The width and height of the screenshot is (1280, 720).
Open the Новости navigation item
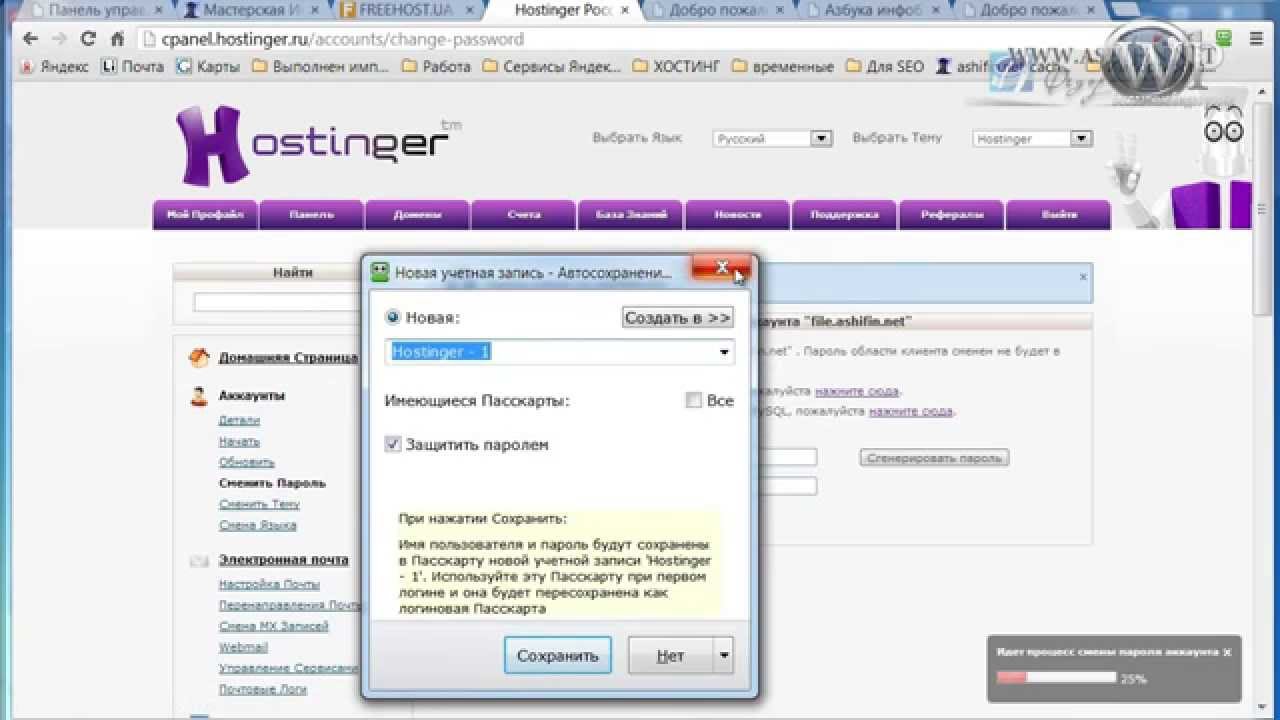738,215
